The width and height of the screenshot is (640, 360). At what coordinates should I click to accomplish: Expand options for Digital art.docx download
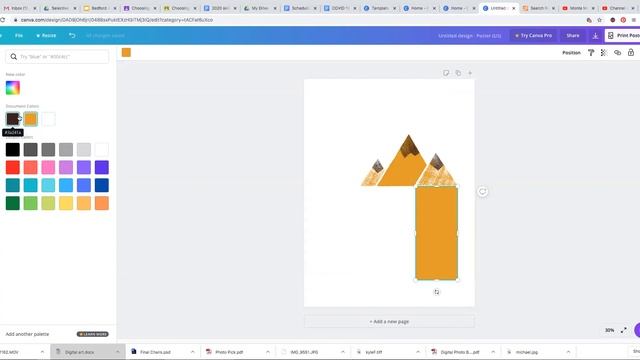[118, 352]
